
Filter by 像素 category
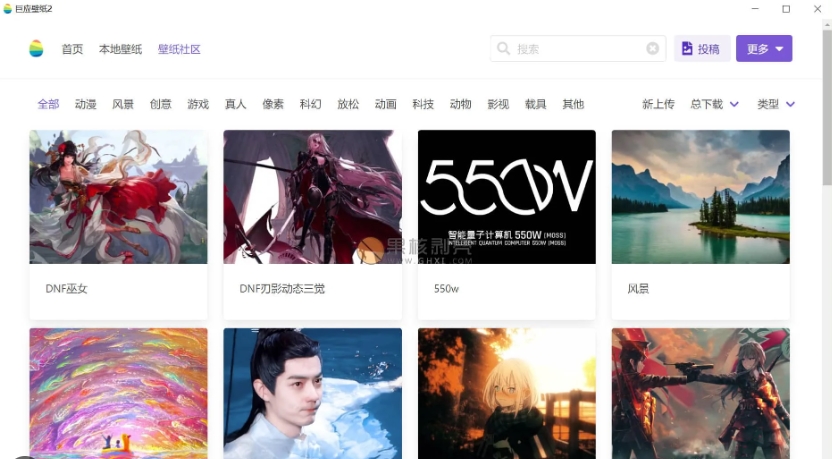coord(273,104)
